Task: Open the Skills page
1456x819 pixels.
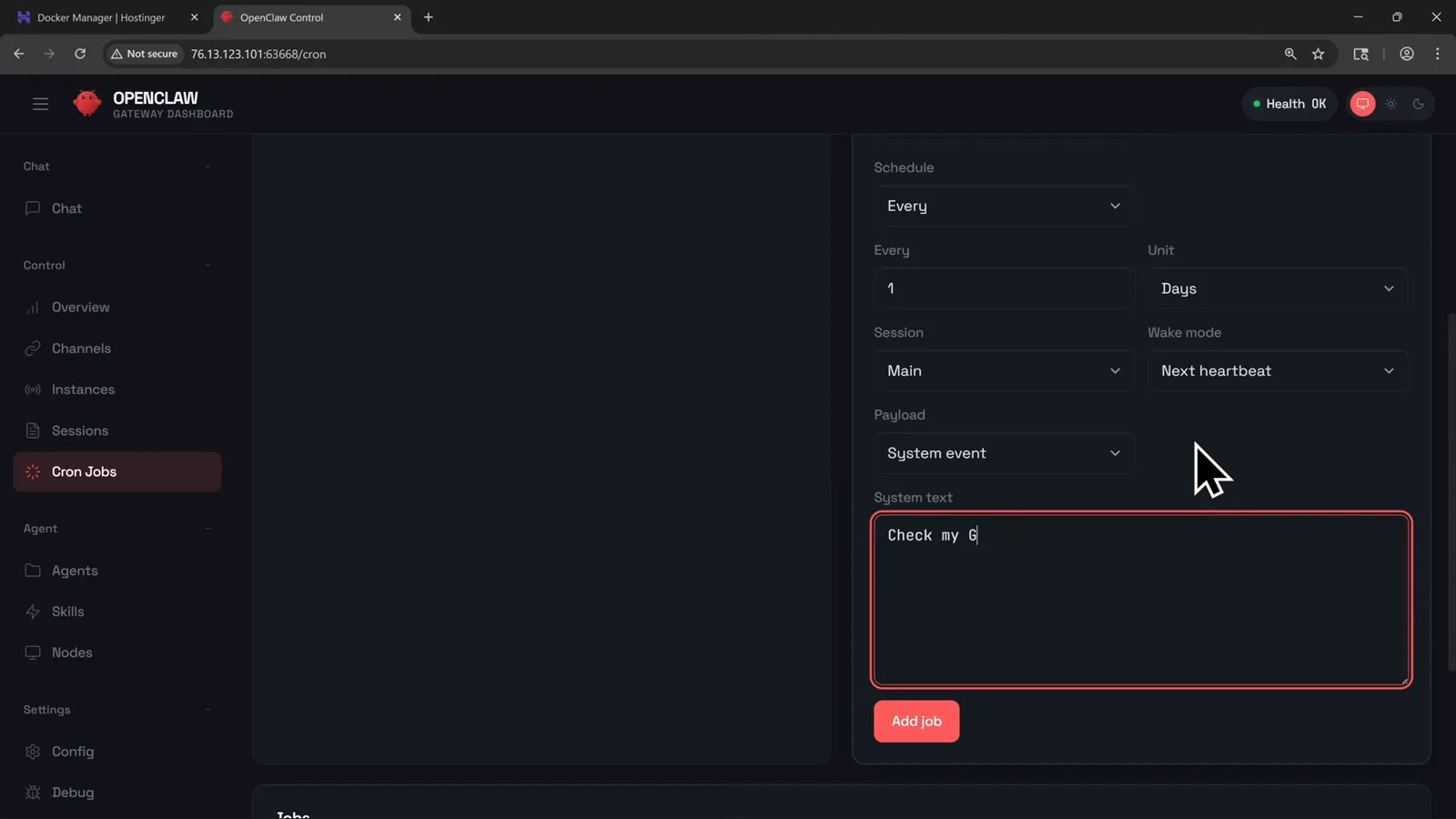Action: click(x=117, y=612)
